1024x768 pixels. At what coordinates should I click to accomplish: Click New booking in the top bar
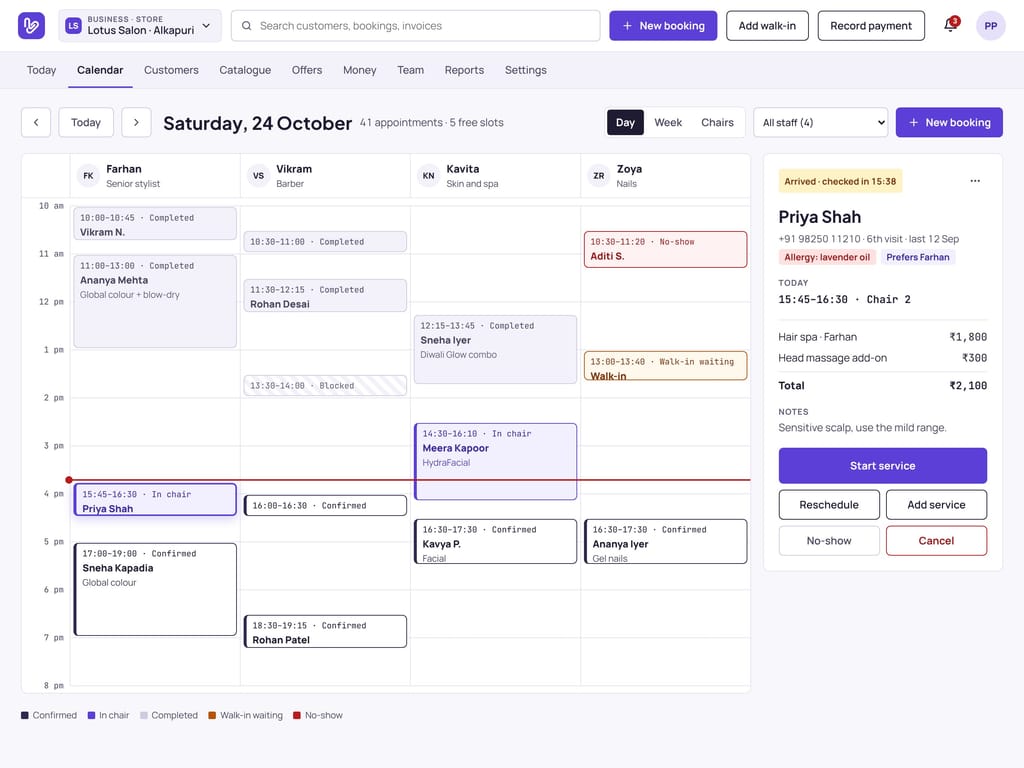coord(663,25)
